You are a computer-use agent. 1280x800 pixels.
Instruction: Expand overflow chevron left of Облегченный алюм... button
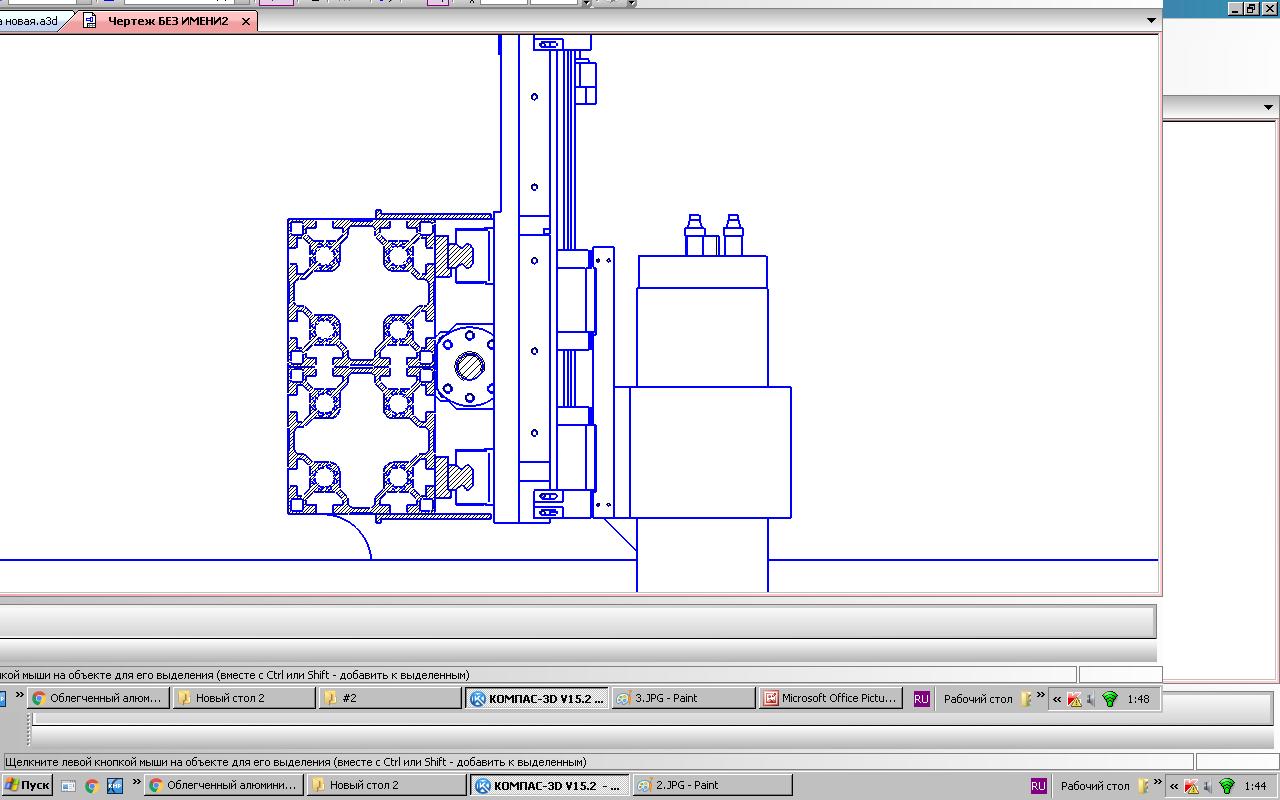click(19, 695)
